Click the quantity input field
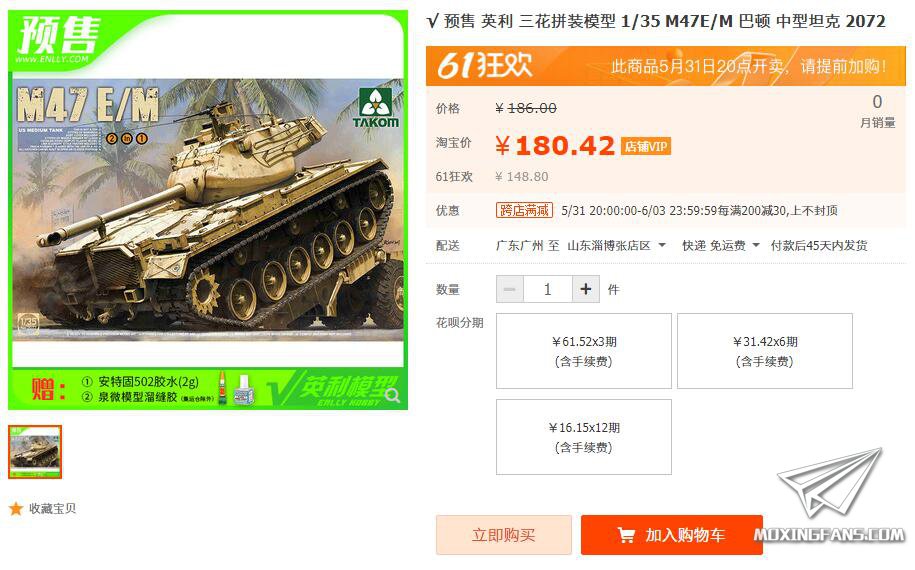 click(548, 289)
